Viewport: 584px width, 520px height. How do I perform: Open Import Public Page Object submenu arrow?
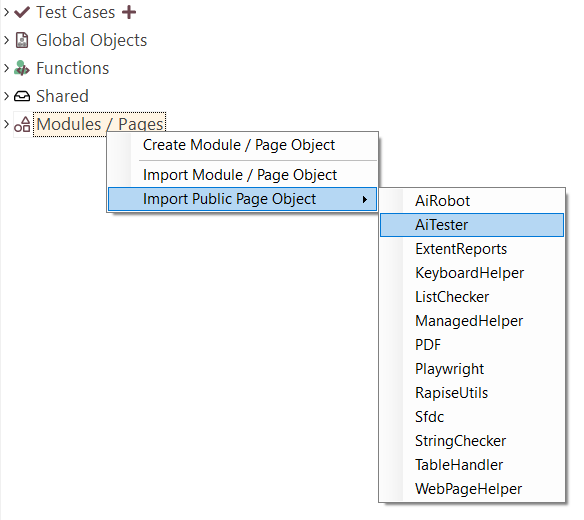coord(365,200)
